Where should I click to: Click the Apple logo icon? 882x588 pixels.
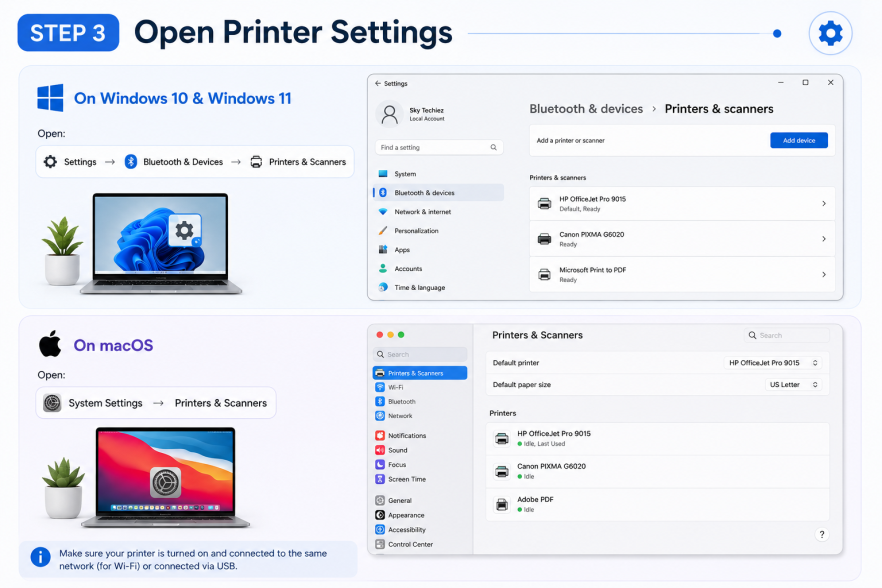(50, 344)
